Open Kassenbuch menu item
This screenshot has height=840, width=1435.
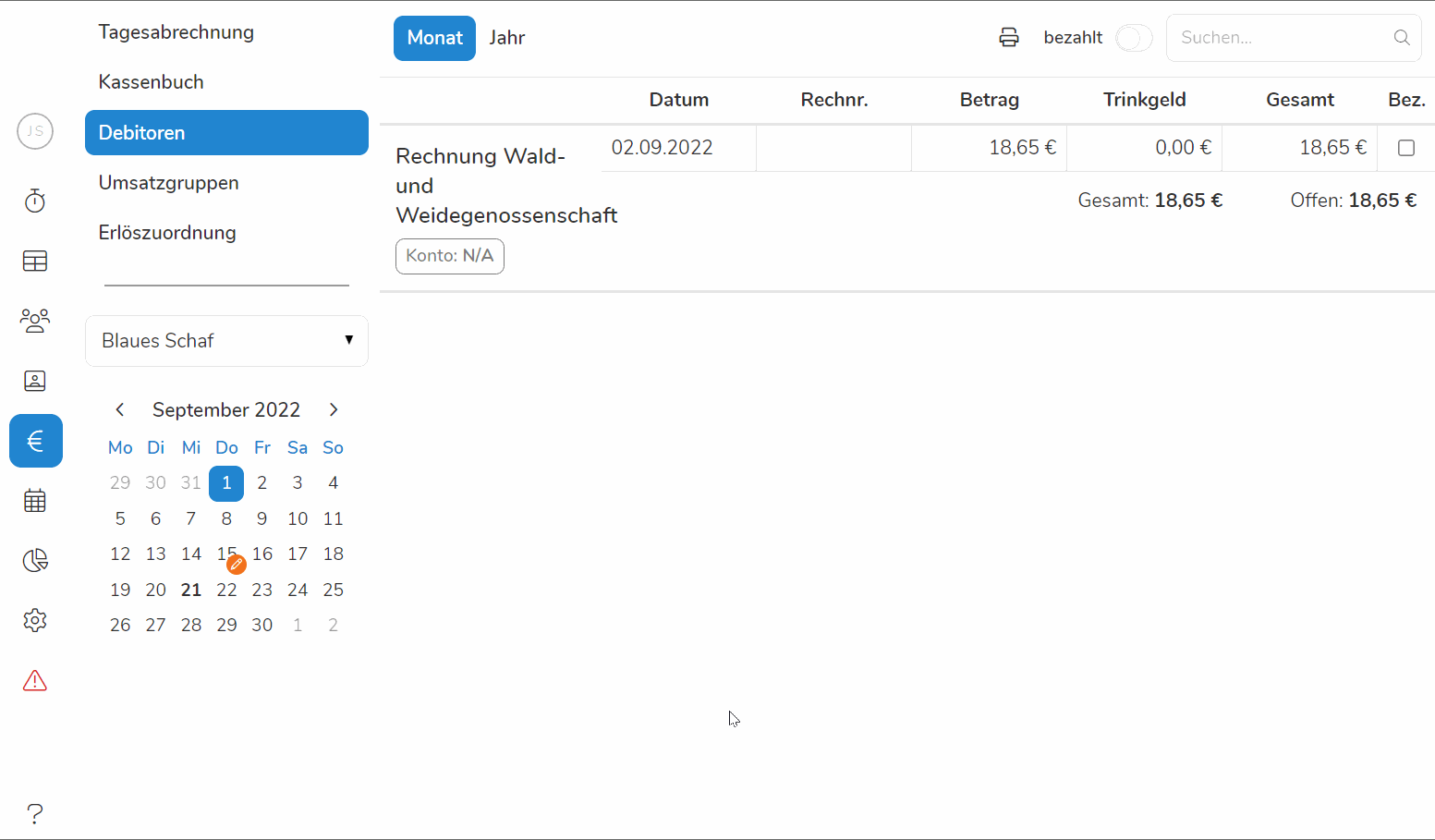(x=152, y=82)
